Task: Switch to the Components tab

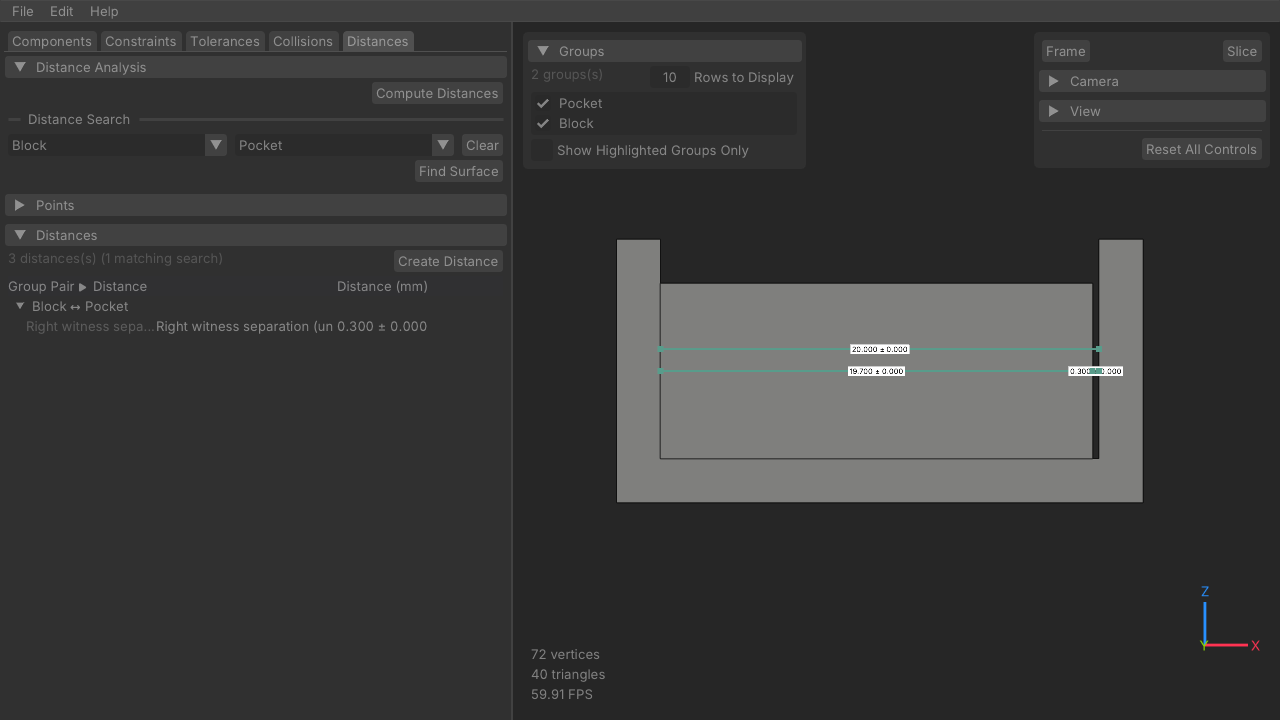Action: pyautogui.click(x=52, y=41)
